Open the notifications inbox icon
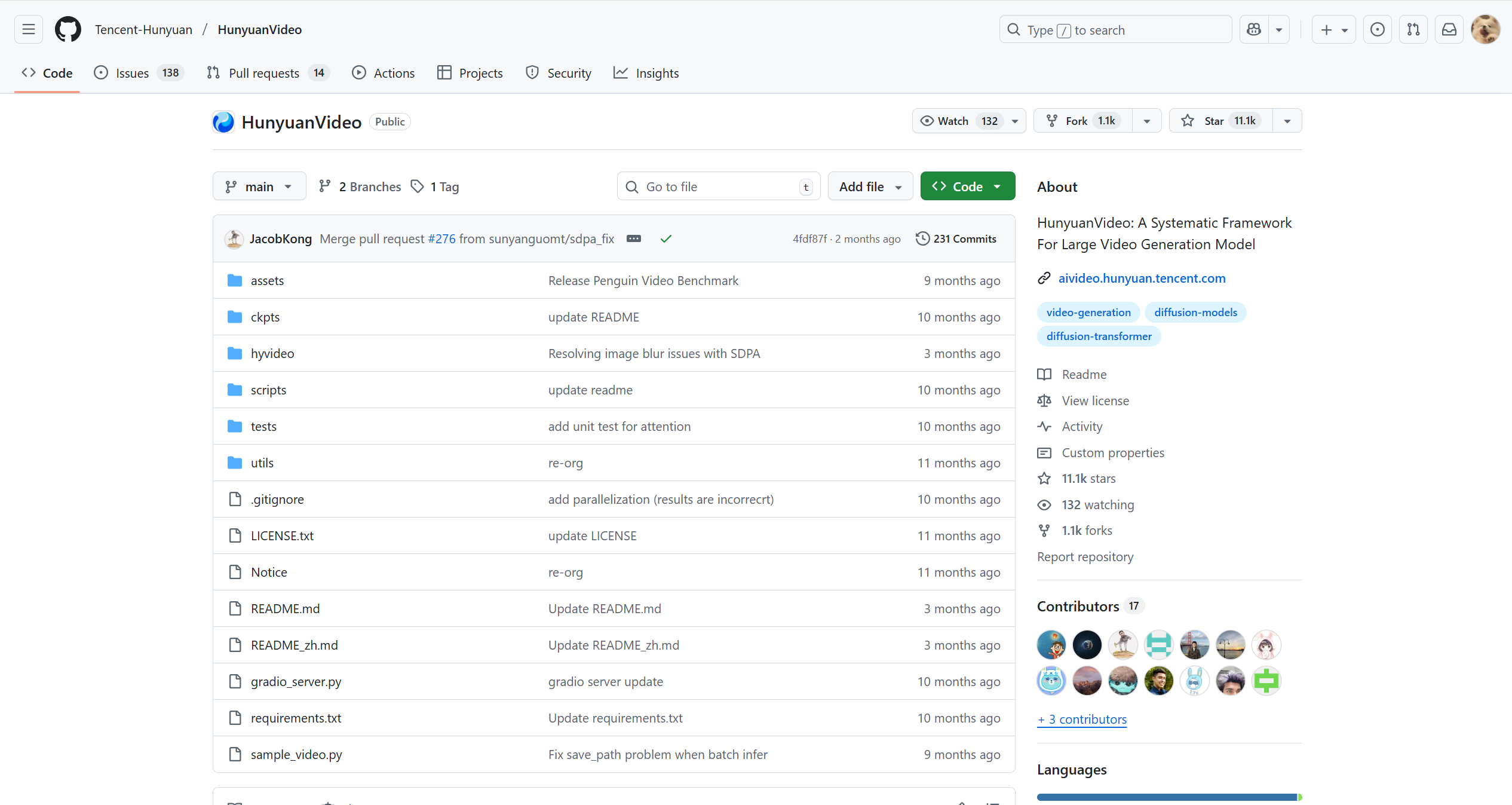The width and height of the screenshot is (1512, 805). 1449,29
